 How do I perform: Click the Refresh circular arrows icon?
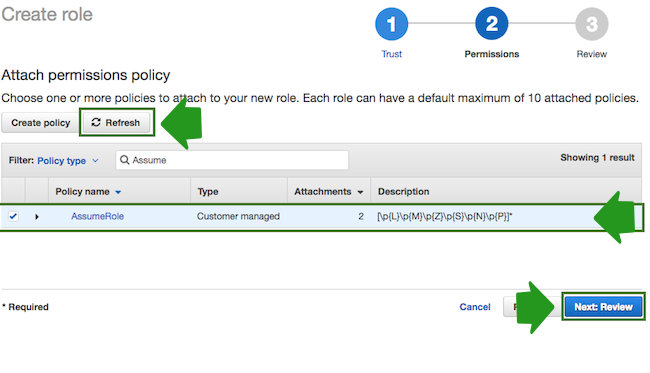tap(96, 122)
